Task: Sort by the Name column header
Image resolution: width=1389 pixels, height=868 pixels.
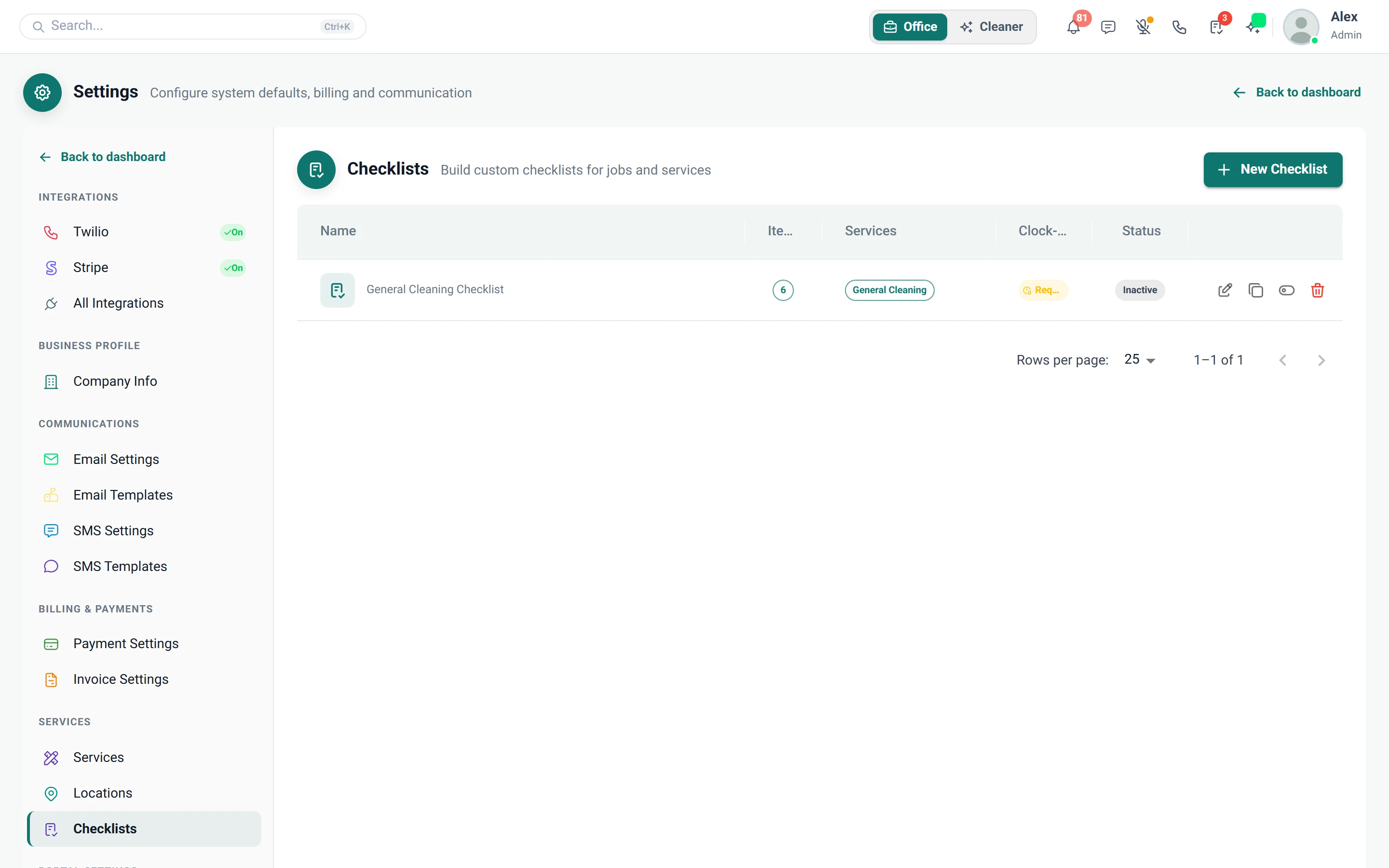Action: (x=338, y=231)
